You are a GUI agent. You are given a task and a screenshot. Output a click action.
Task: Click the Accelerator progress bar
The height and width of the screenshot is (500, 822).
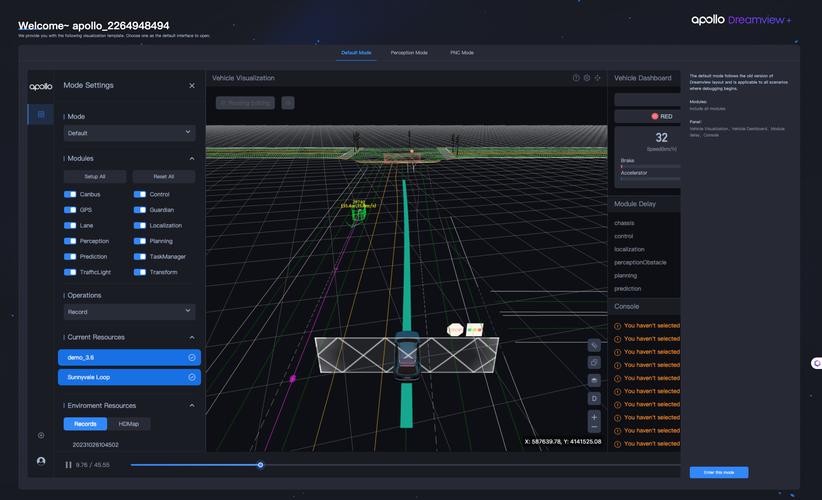(x=650, y=179)
